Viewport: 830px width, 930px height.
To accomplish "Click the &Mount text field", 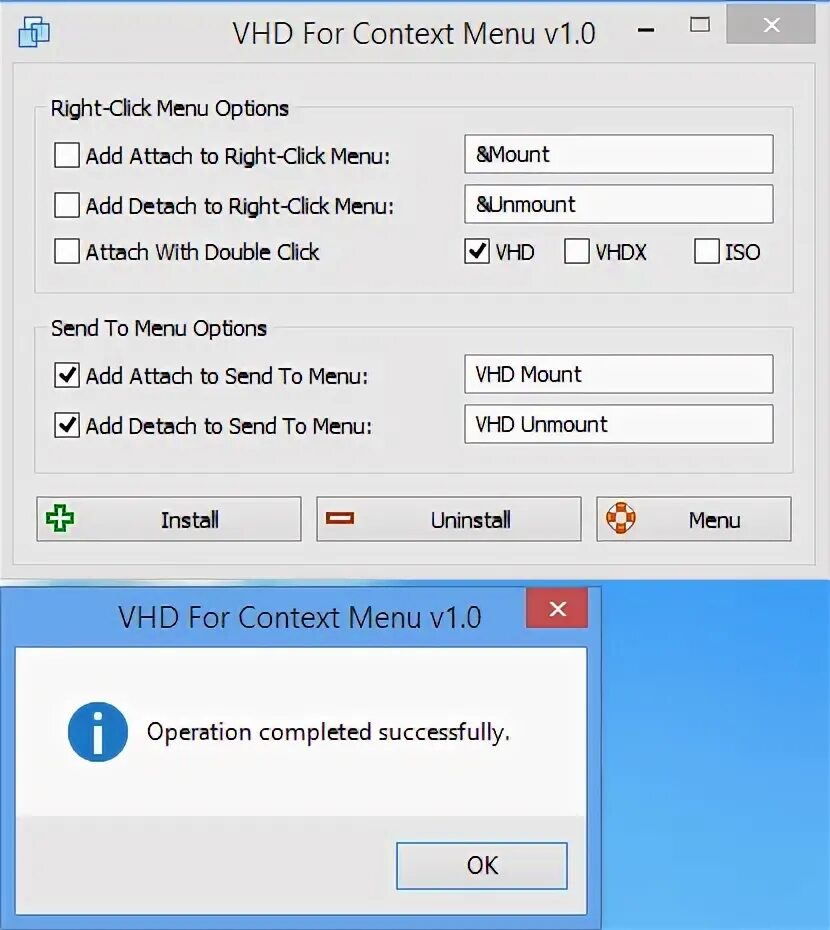I will coord(619,154).
